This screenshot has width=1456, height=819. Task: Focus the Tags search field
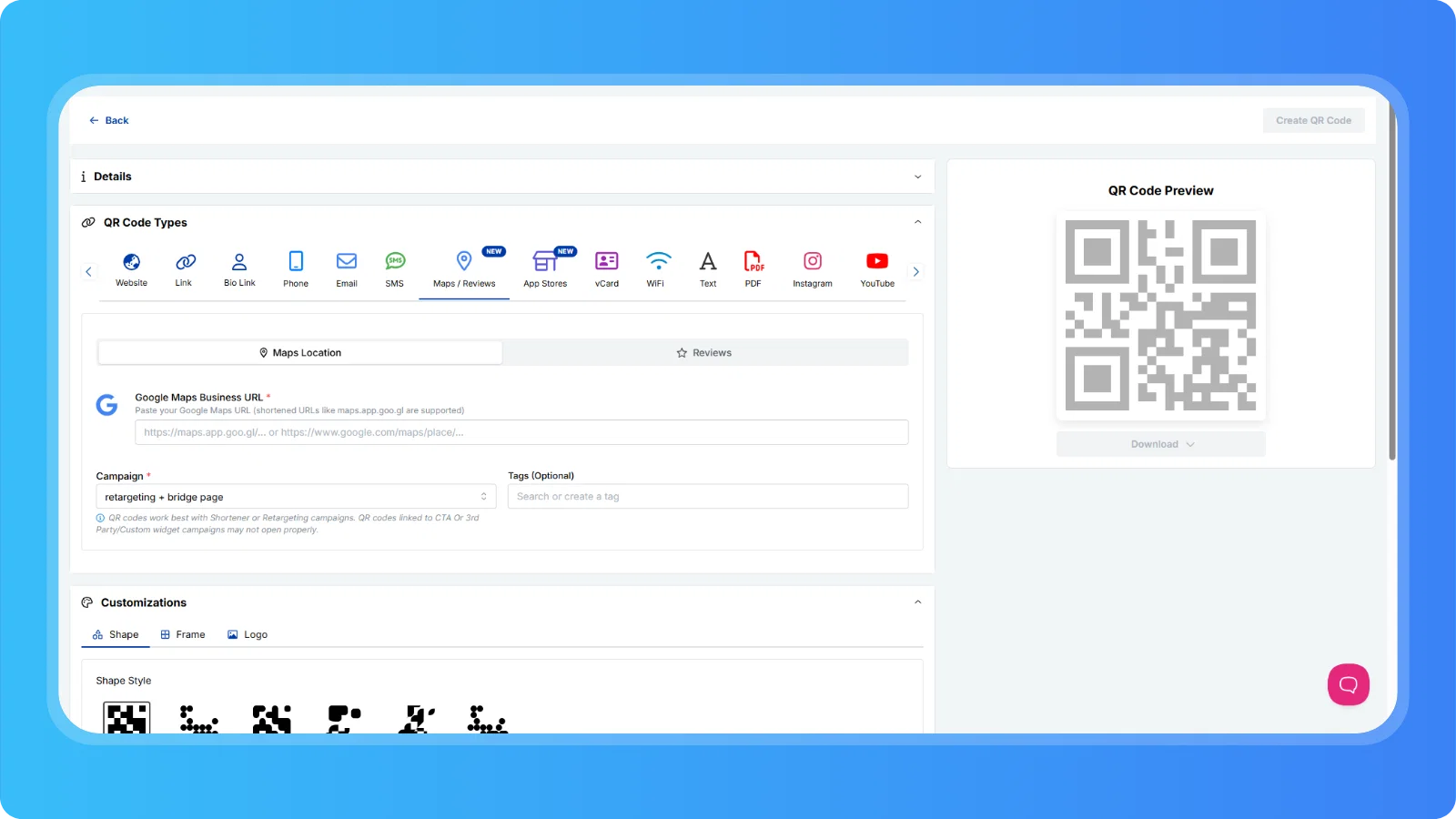coord(708,497)
